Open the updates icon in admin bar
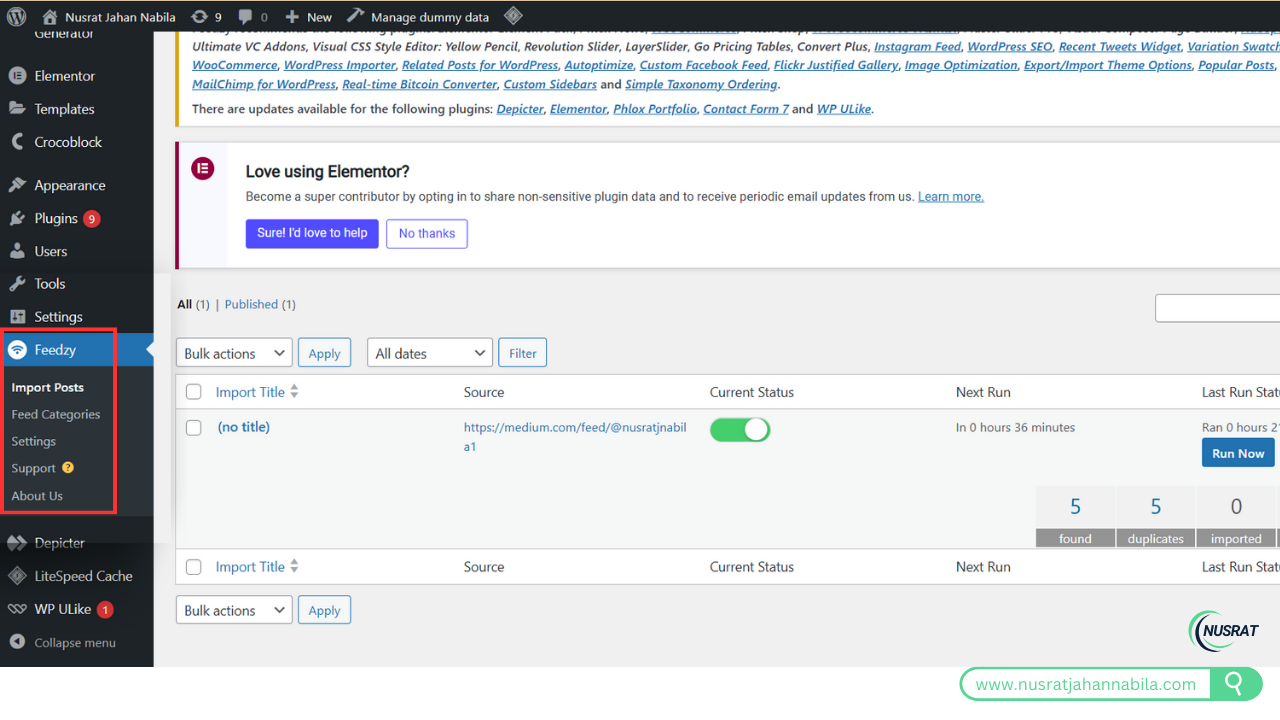This screenshot has height=720, width=1280. click(199, 16)
